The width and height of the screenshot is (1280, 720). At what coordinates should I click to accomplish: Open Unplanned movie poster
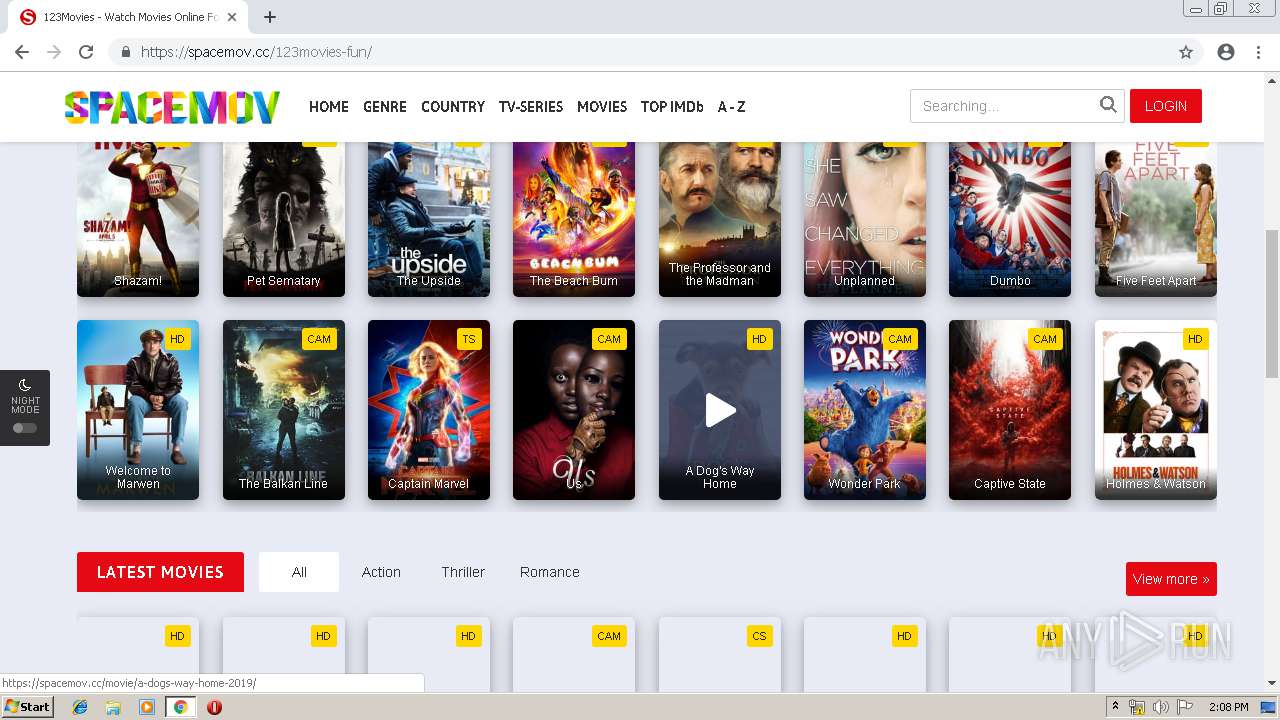[x=865, y=219]
